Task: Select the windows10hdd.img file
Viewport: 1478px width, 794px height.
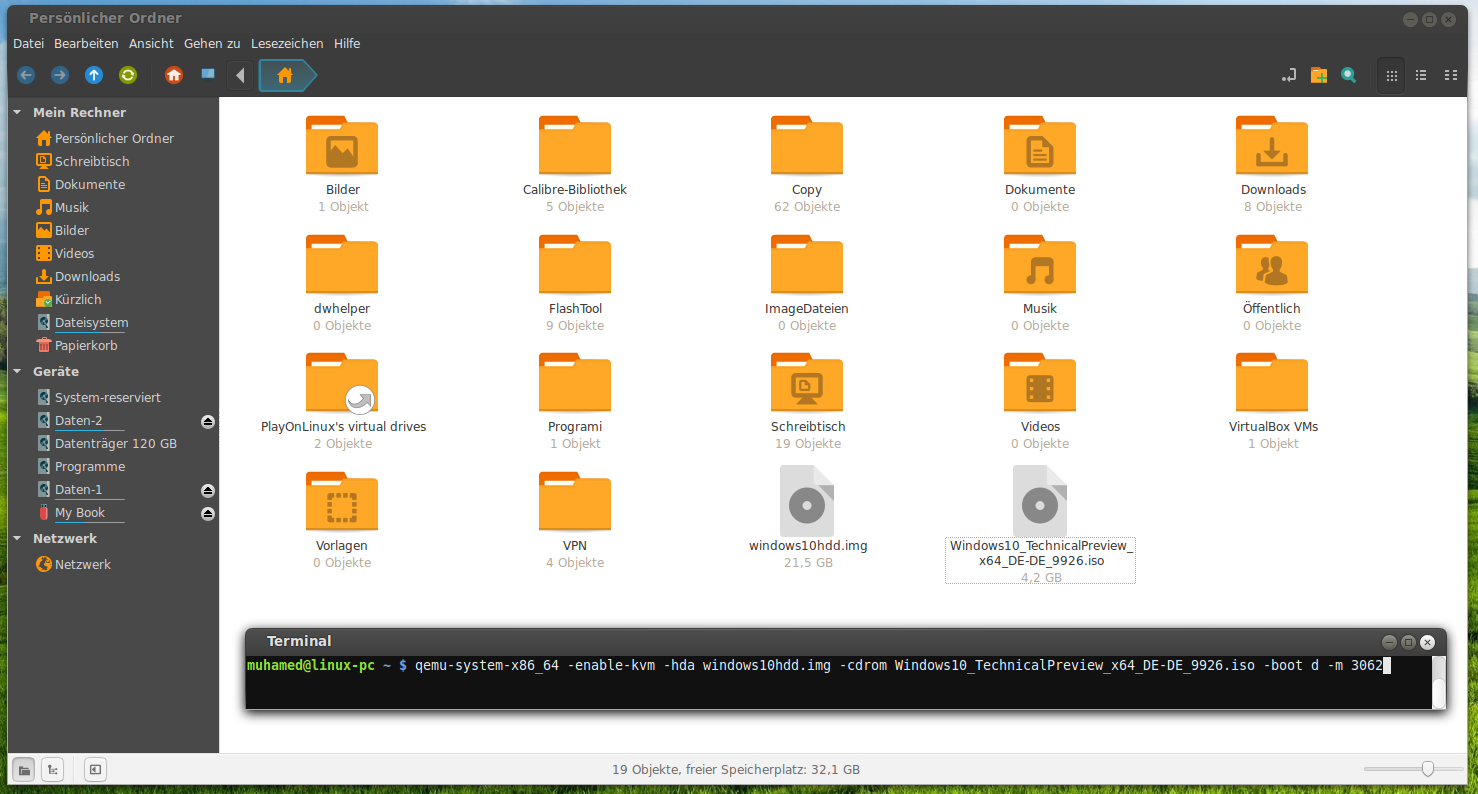Action: (x=807, y=502)
